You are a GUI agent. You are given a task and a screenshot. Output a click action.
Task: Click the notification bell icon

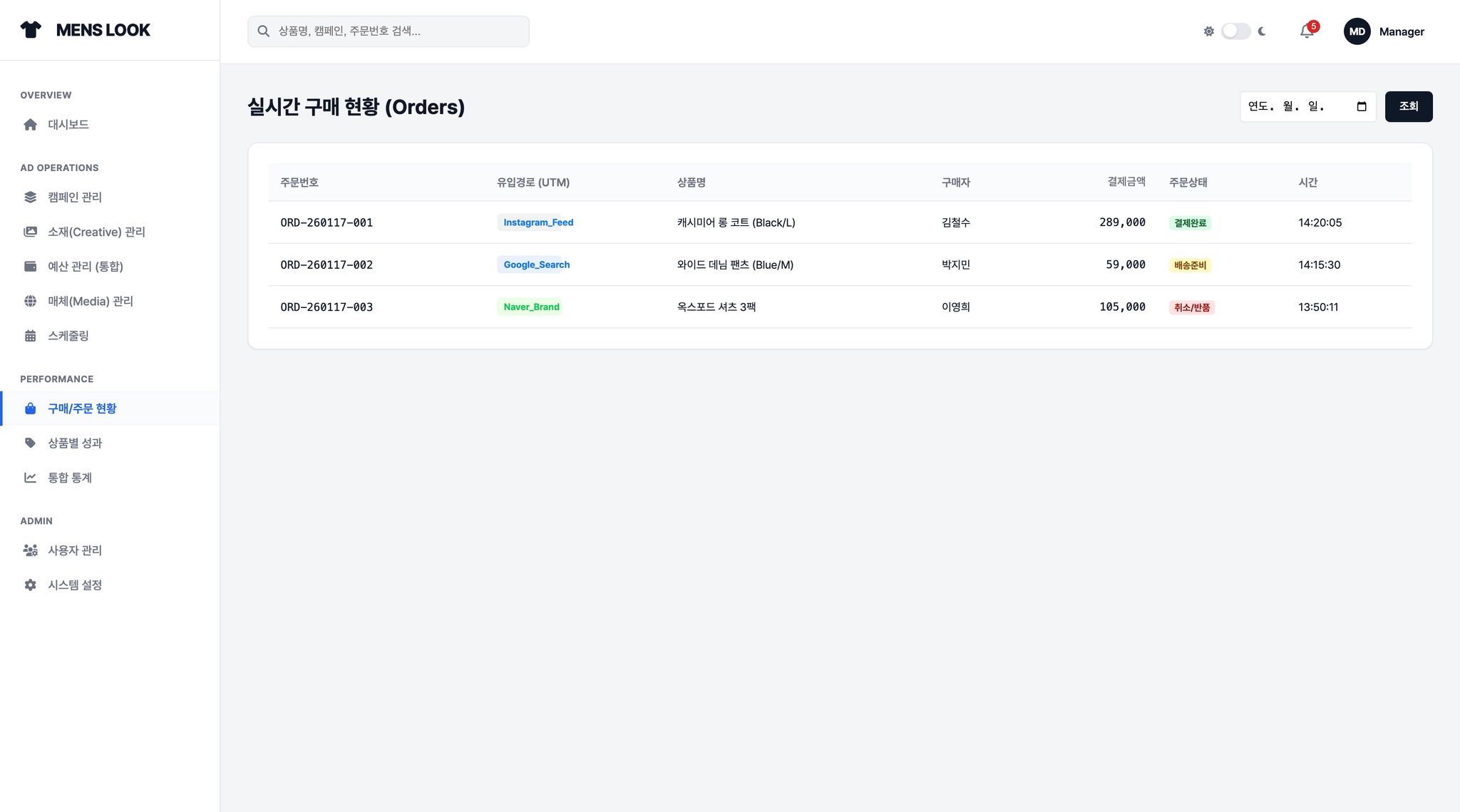click(x=1306, y=31)
